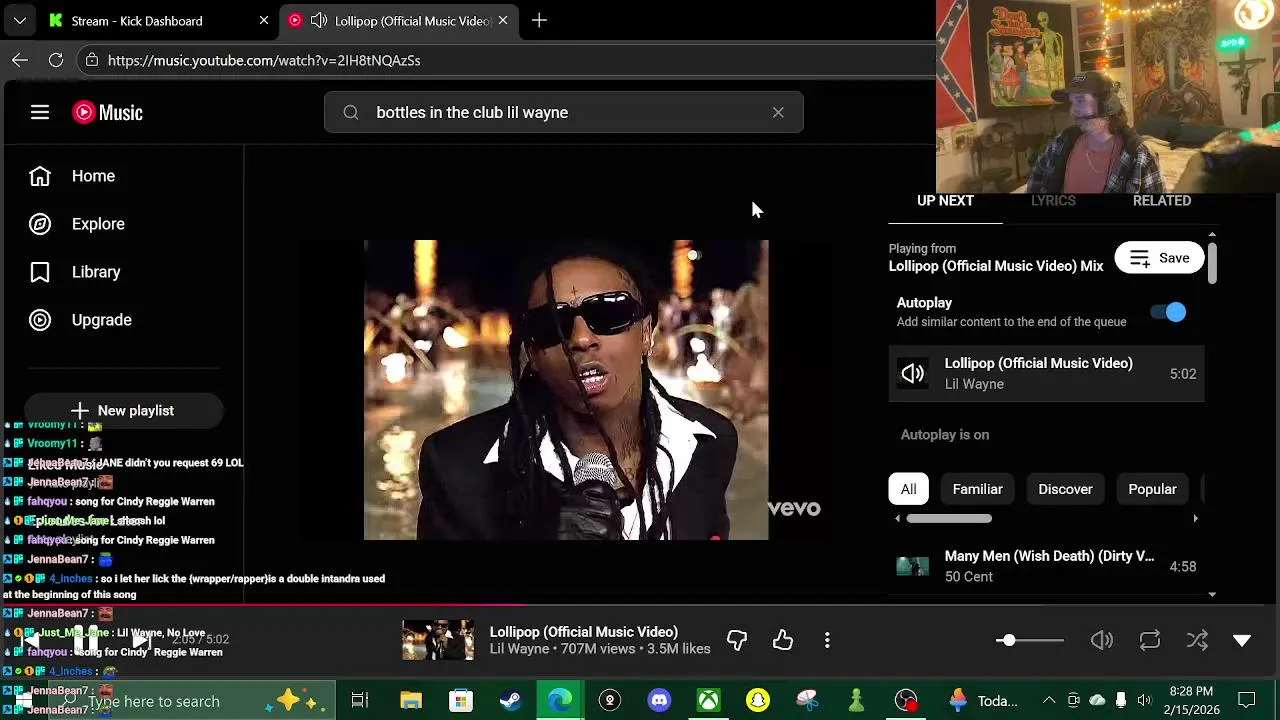
Task: Open Xbox app from the taskbar
Action: pyautogui.click(x=708, y=700)
